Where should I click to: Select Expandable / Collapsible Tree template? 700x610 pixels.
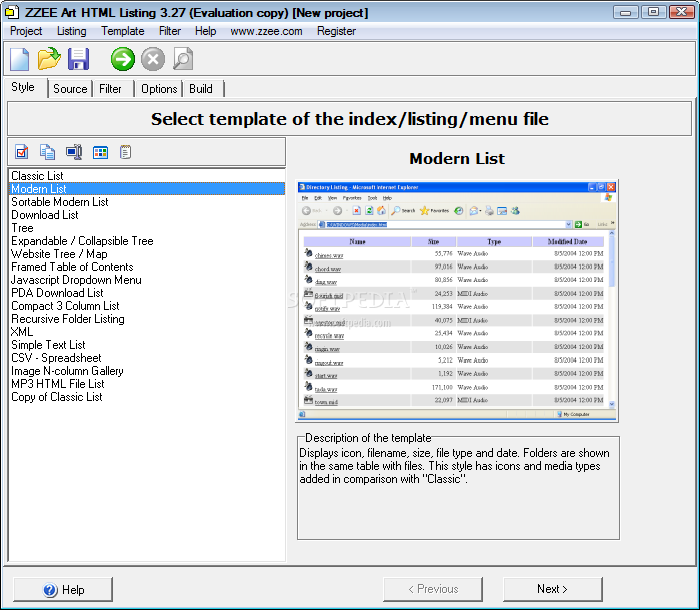(147, 241)
